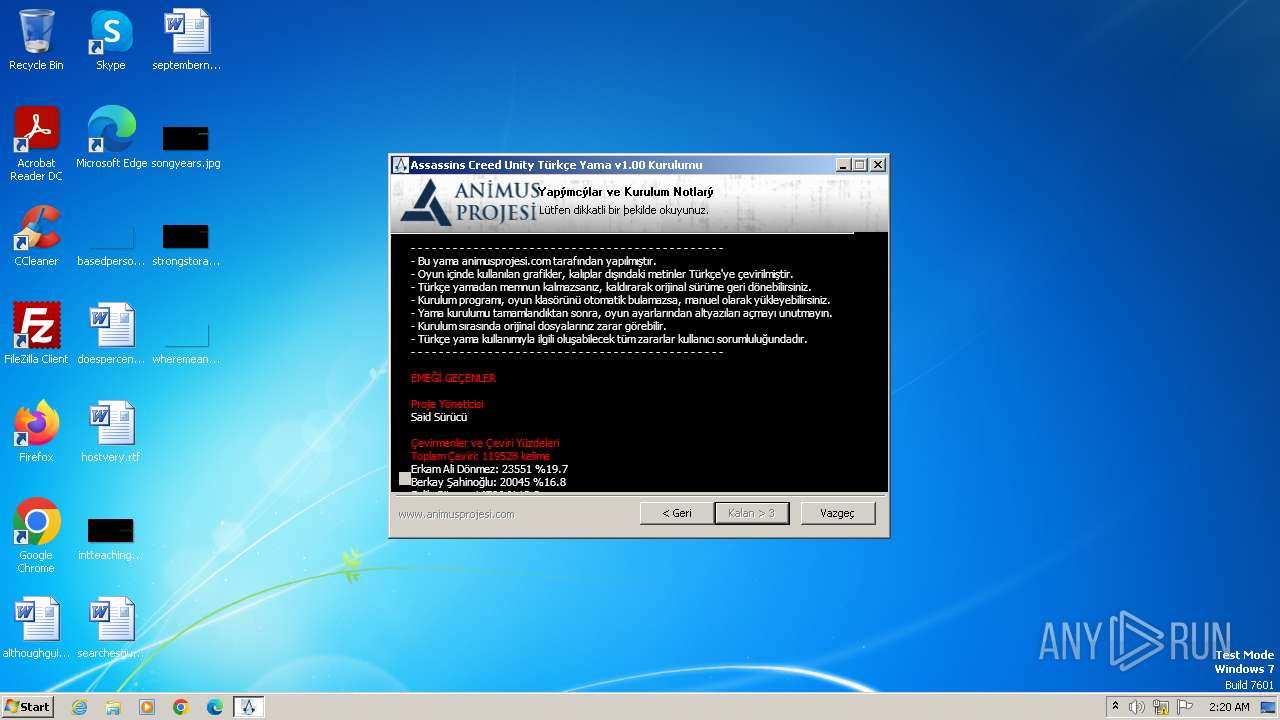Click the name Said Sürücü

[439, 417]
